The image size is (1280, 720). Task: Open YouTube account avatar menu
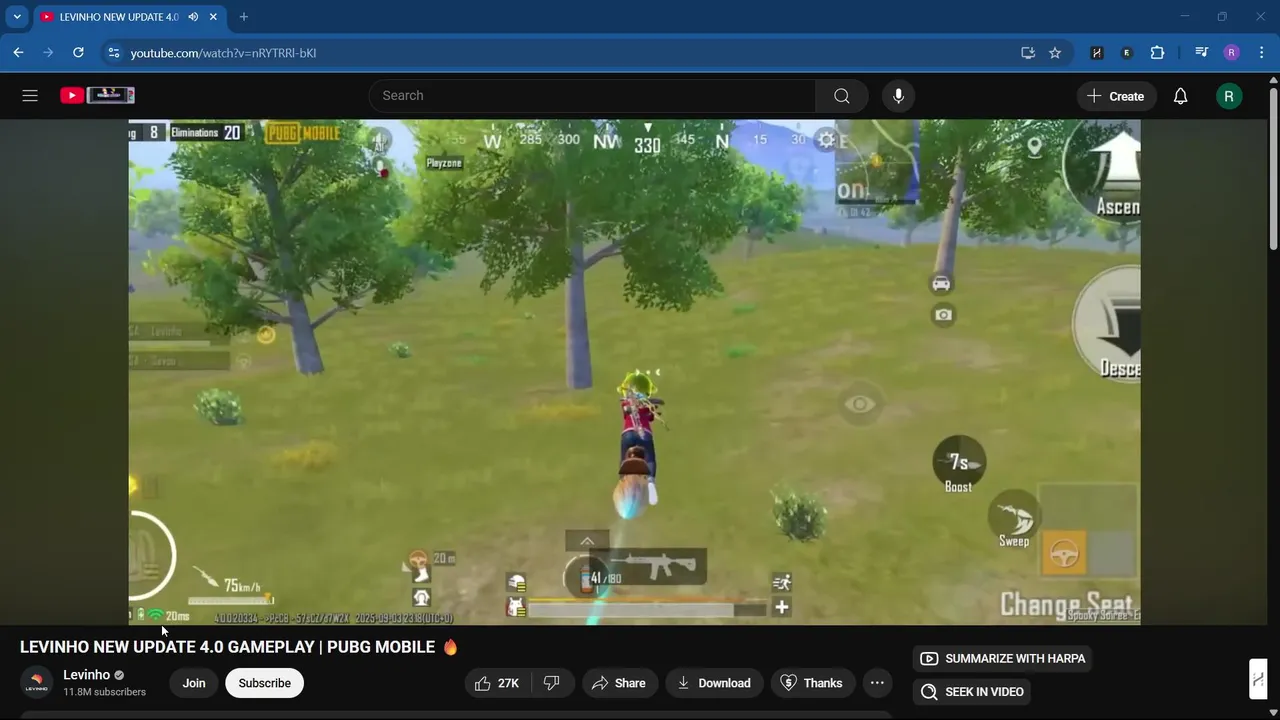coord(1229,96)
